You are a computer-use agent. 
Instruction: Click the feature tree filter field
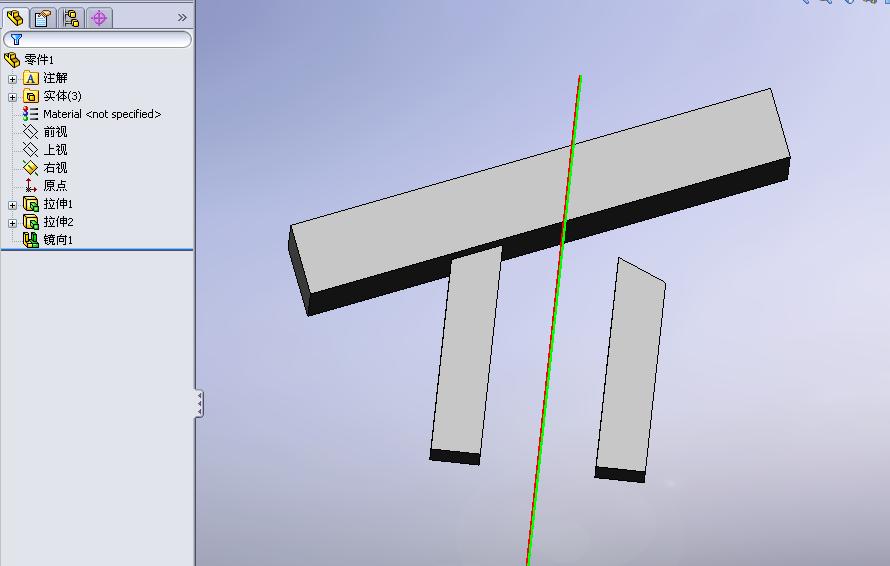tap(97, 39)
